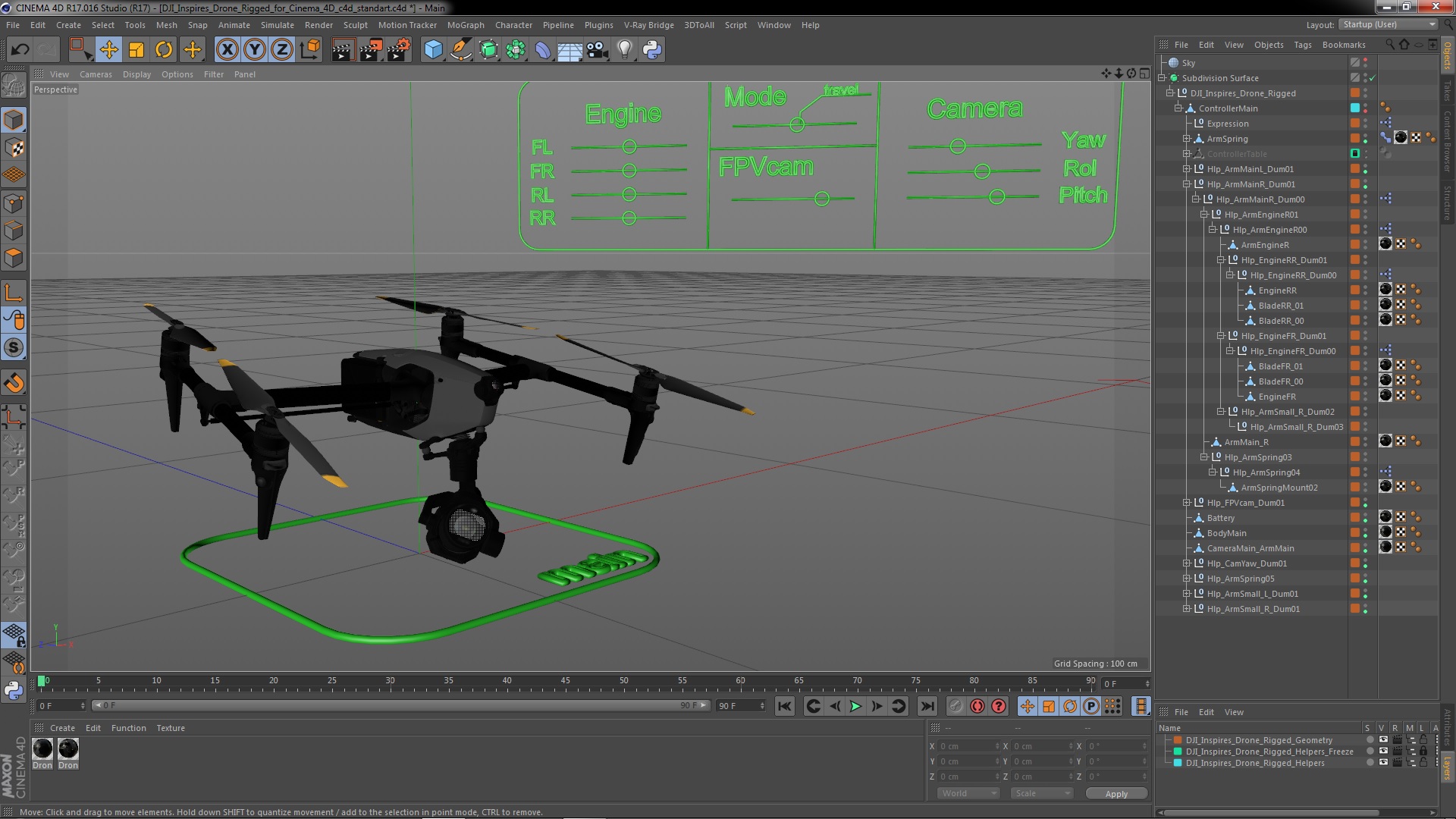Open the MoGraph menu
The width and height of the screenshot is (1456, 819).
pyautogui.click(x=466, y=25)
